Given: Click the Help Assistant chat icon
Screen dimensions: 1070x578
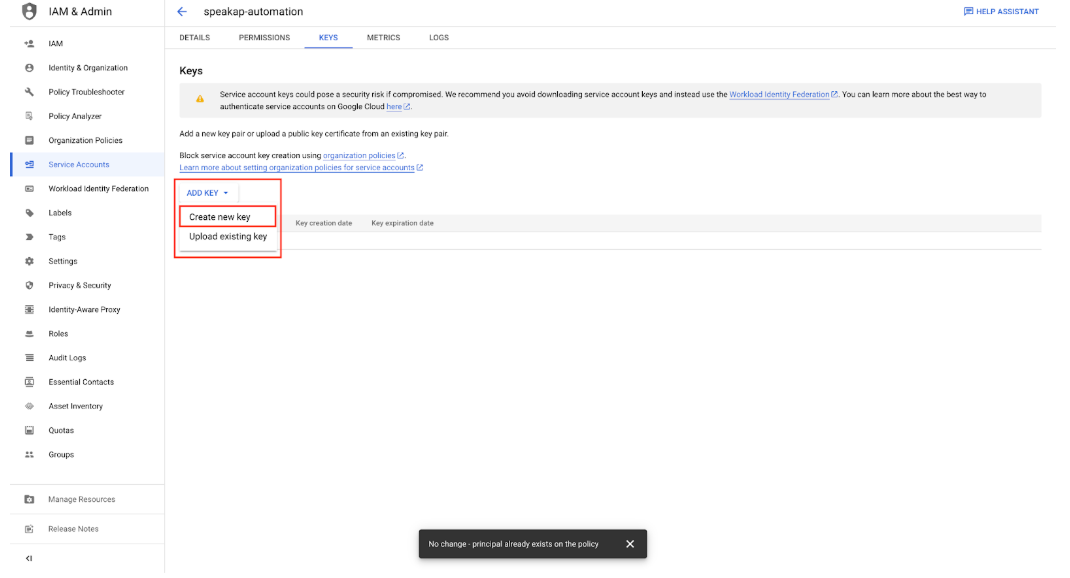Looking at the screenshot, I should [x=968, y=12].
